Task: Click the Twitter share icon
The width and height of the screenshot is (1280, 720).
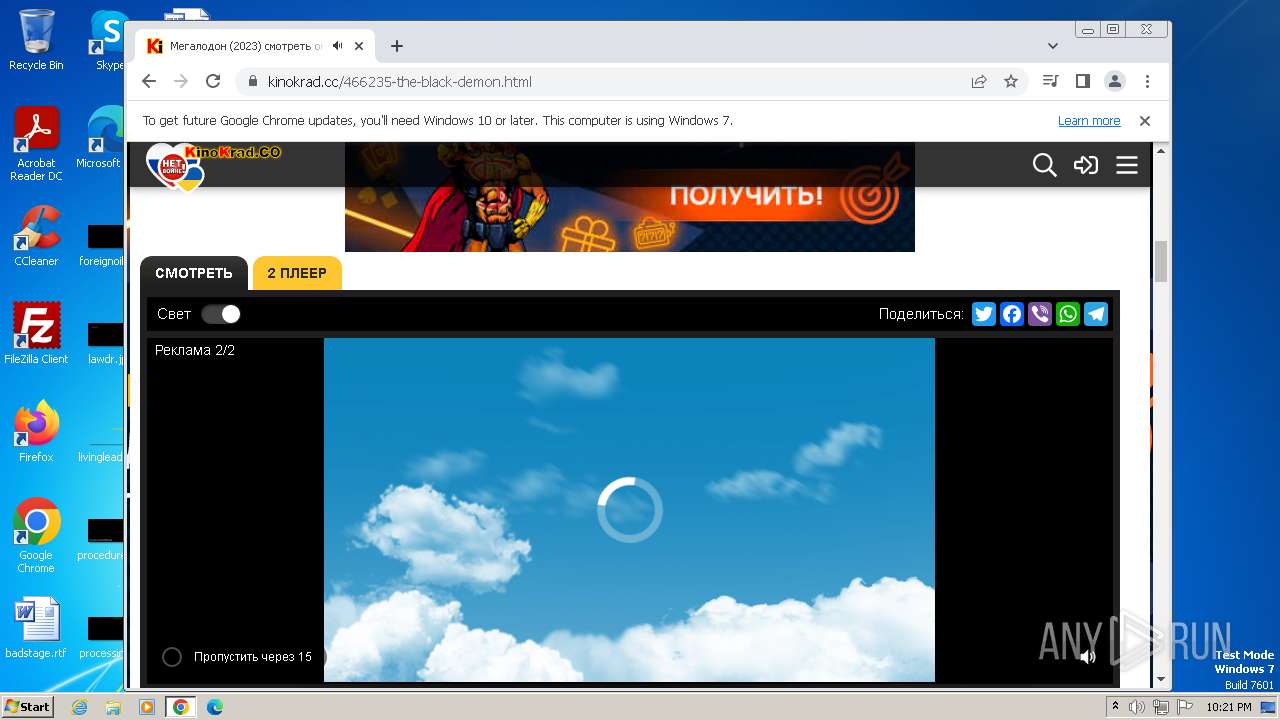Action: (x=984, y=314)
